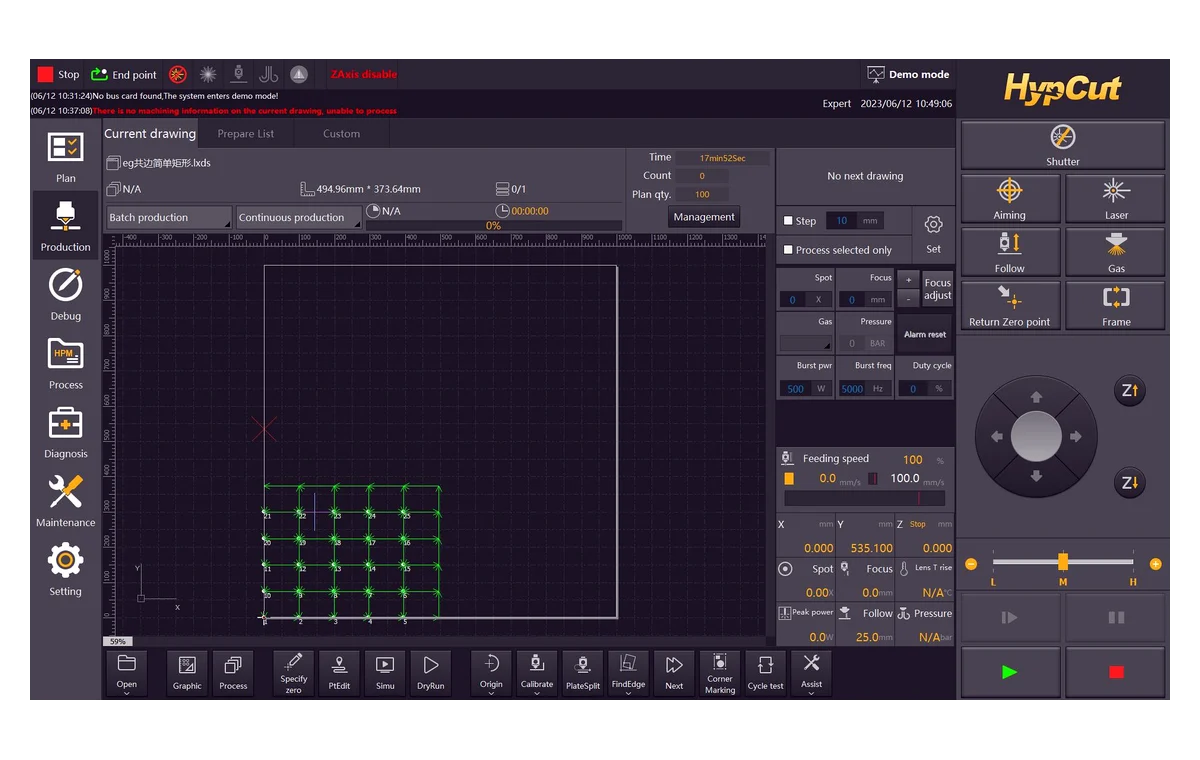The image size is (1200, 760).
Task: Select the Production sidebar icon
Action: (x=65, y=224)
